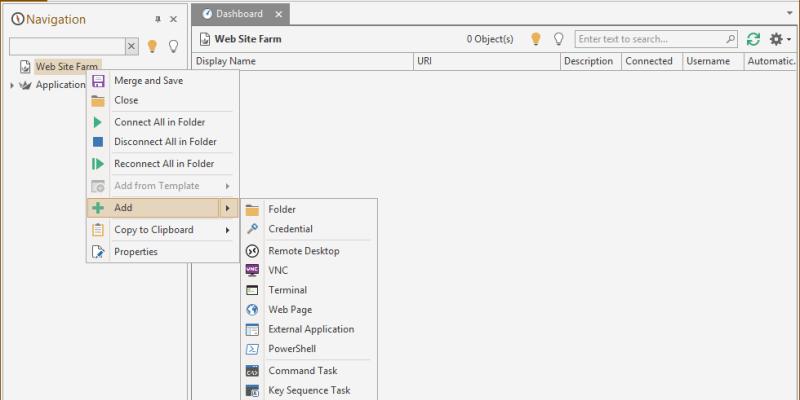
Task: Select Merge and Save menu item
Action: [148, 80]
